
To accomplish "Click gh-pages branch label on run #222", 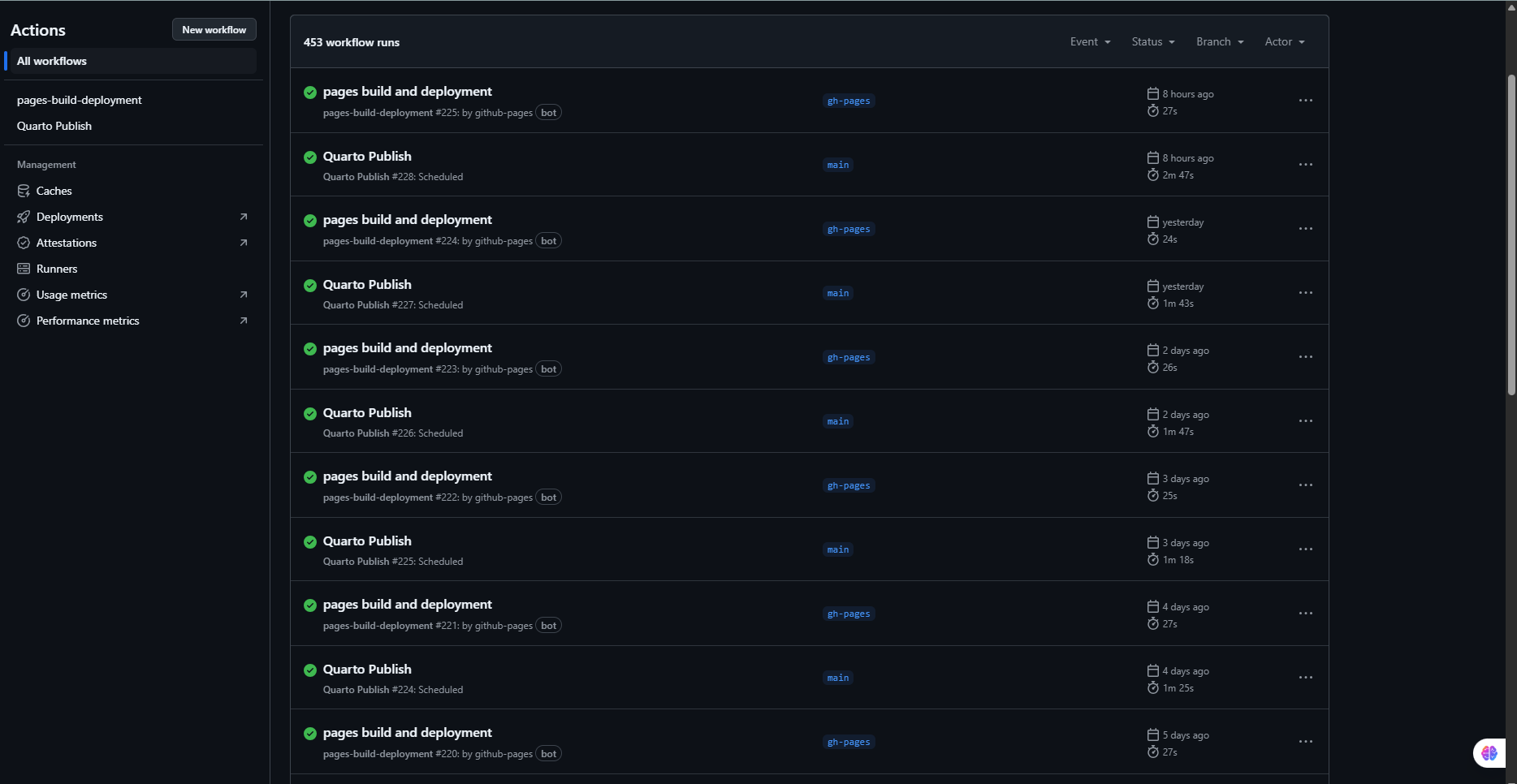I will [x=849, y=486].
